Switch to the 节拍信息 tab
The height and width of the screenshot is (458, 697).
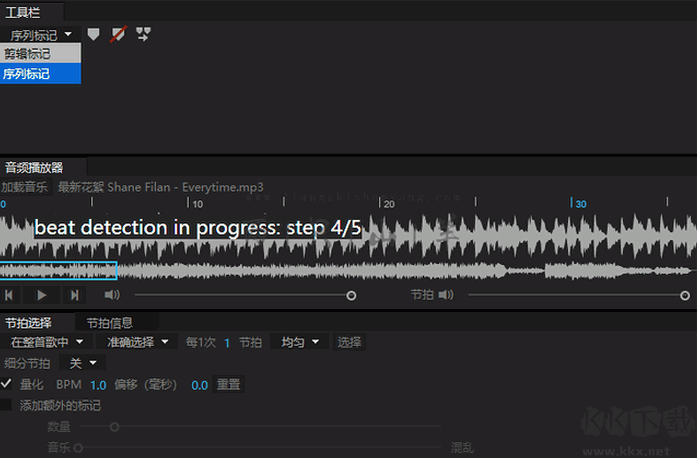click(x=110, y=323)
